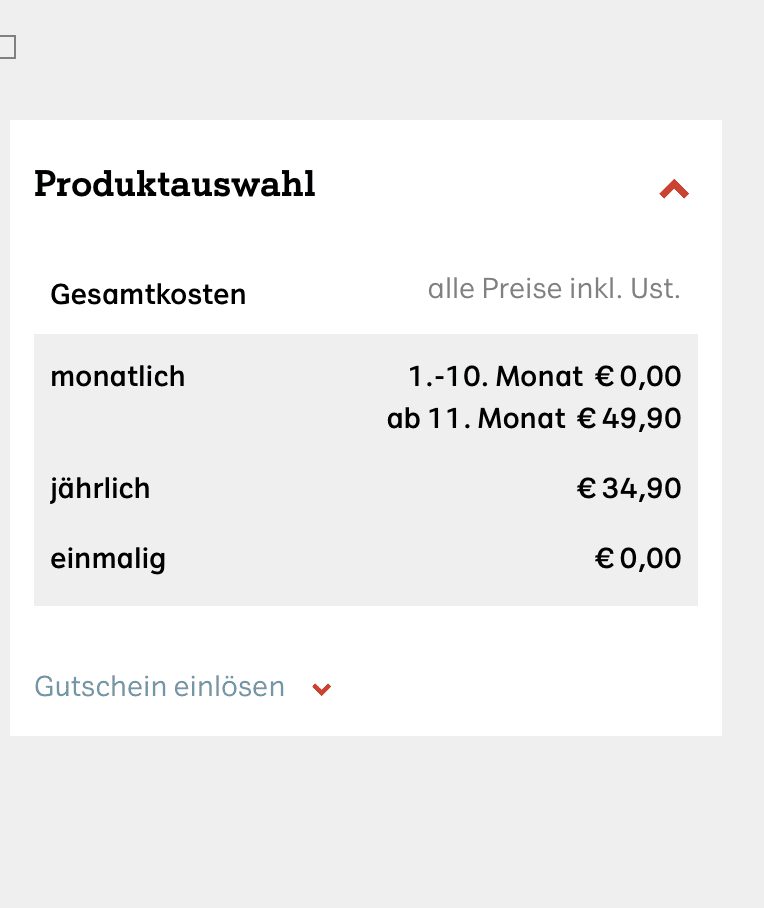The height and width of the screenshot is (908, 764).
Task: Click the monatlich row label
Action: tap(118, 377)
